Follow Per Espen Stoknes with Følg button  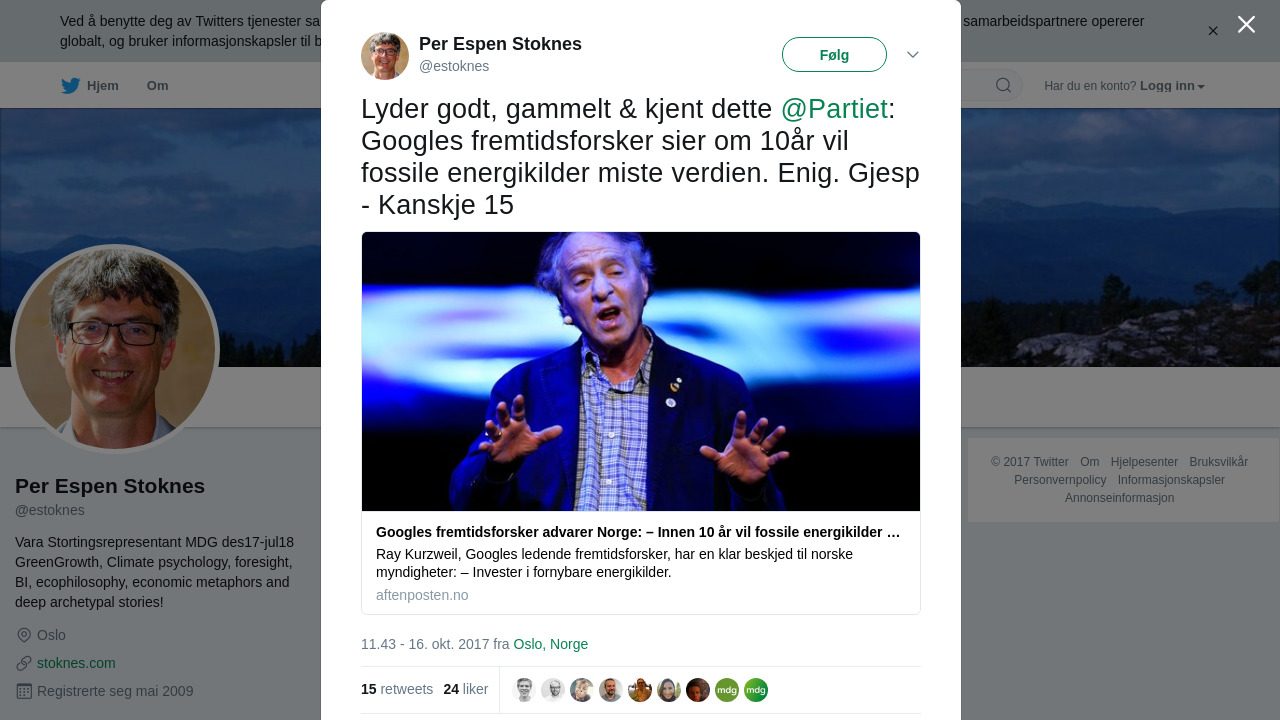click(x=834, y=55)
